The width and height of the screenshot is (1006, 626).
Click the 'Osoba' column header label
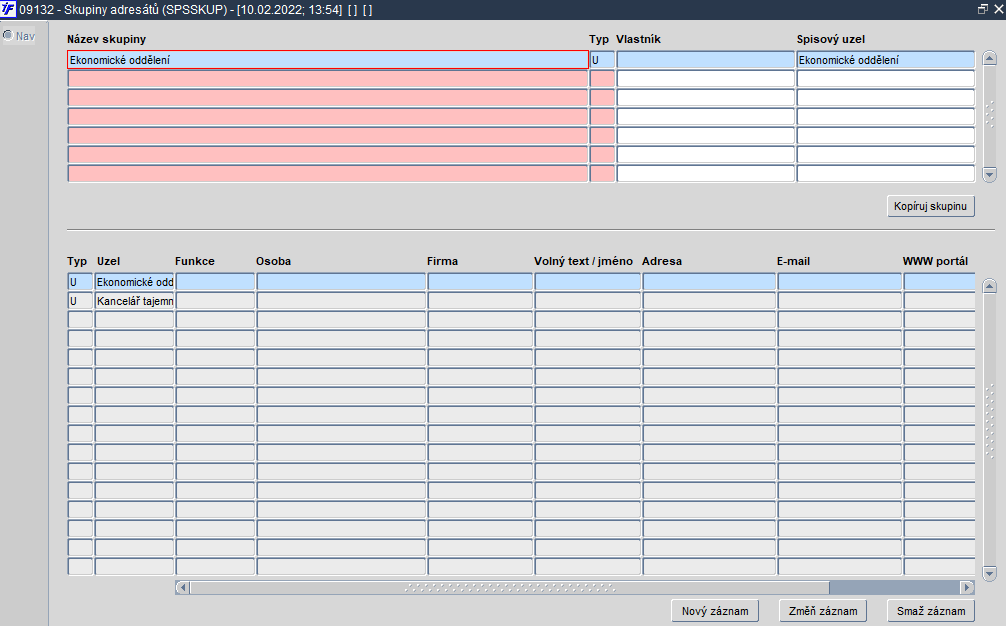pos(273,261)
